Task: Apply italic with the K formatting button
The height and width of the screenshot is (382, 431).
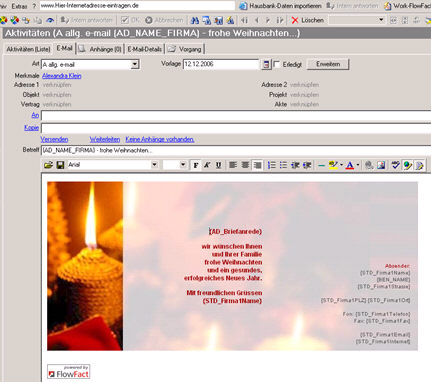Action: point(207,165)
